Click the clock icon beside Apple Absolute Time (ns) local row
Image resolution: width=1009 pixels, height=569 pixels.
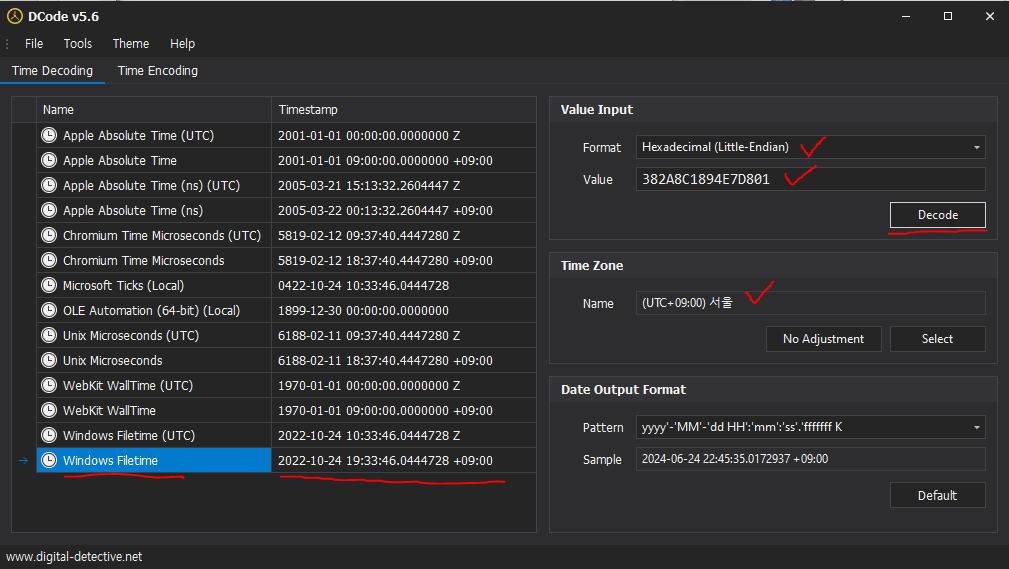pyautogui.click(x=49, y=210)
